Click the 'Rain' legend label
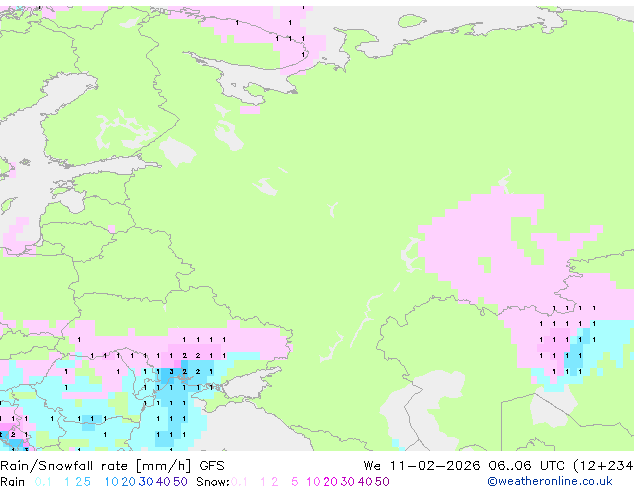 [13, 482]
